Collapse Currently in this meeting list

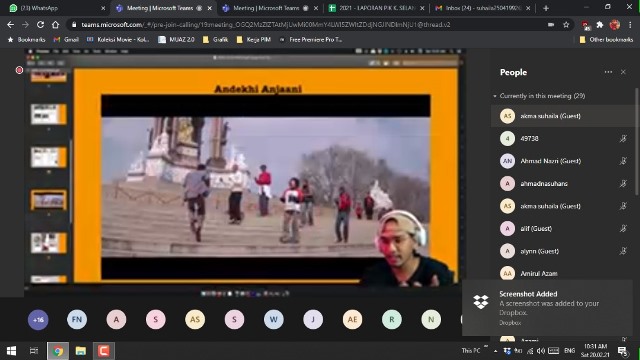click(495, 96)
